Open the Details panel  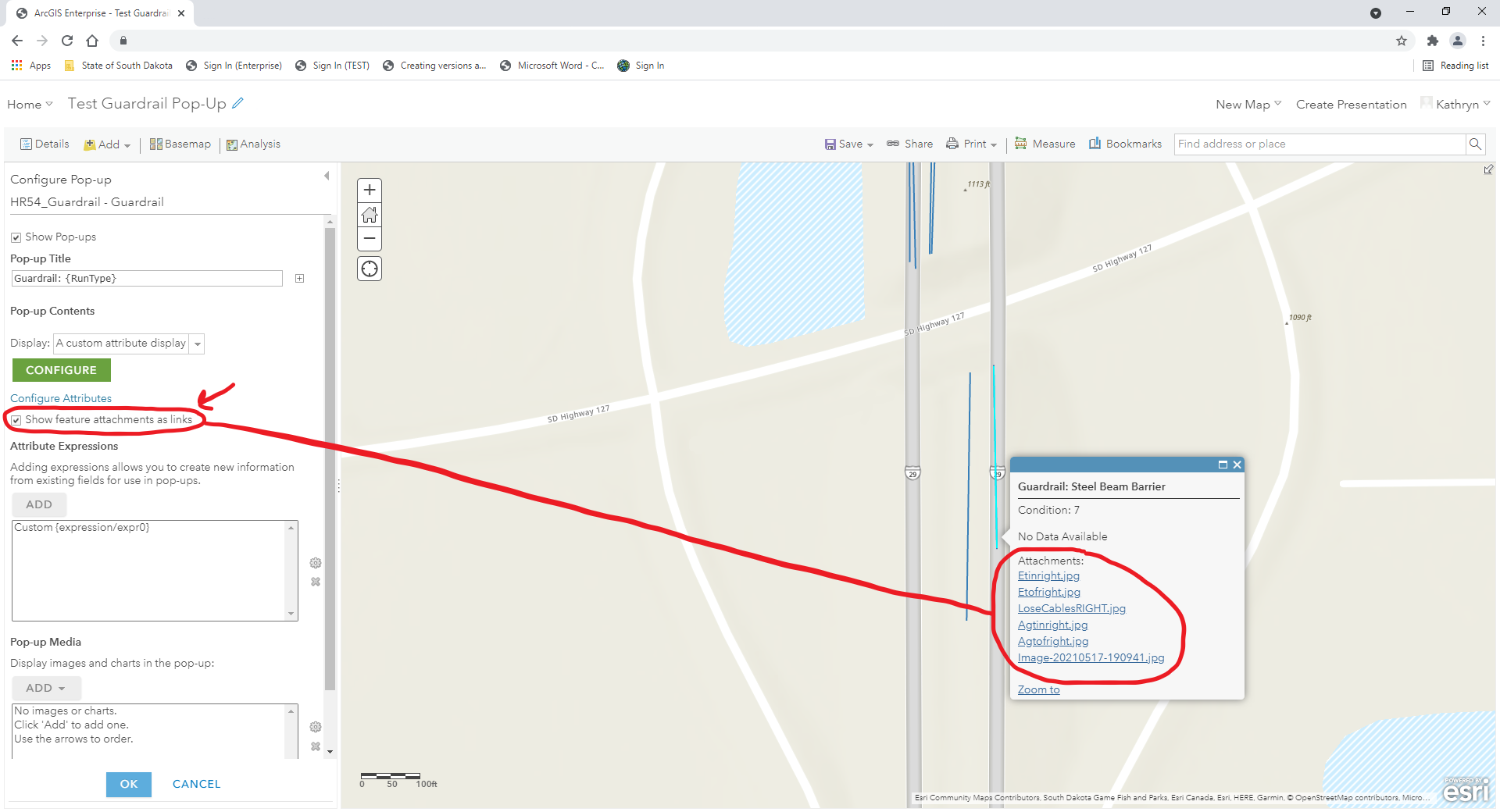pyautogui.click(x=45, y=144)
